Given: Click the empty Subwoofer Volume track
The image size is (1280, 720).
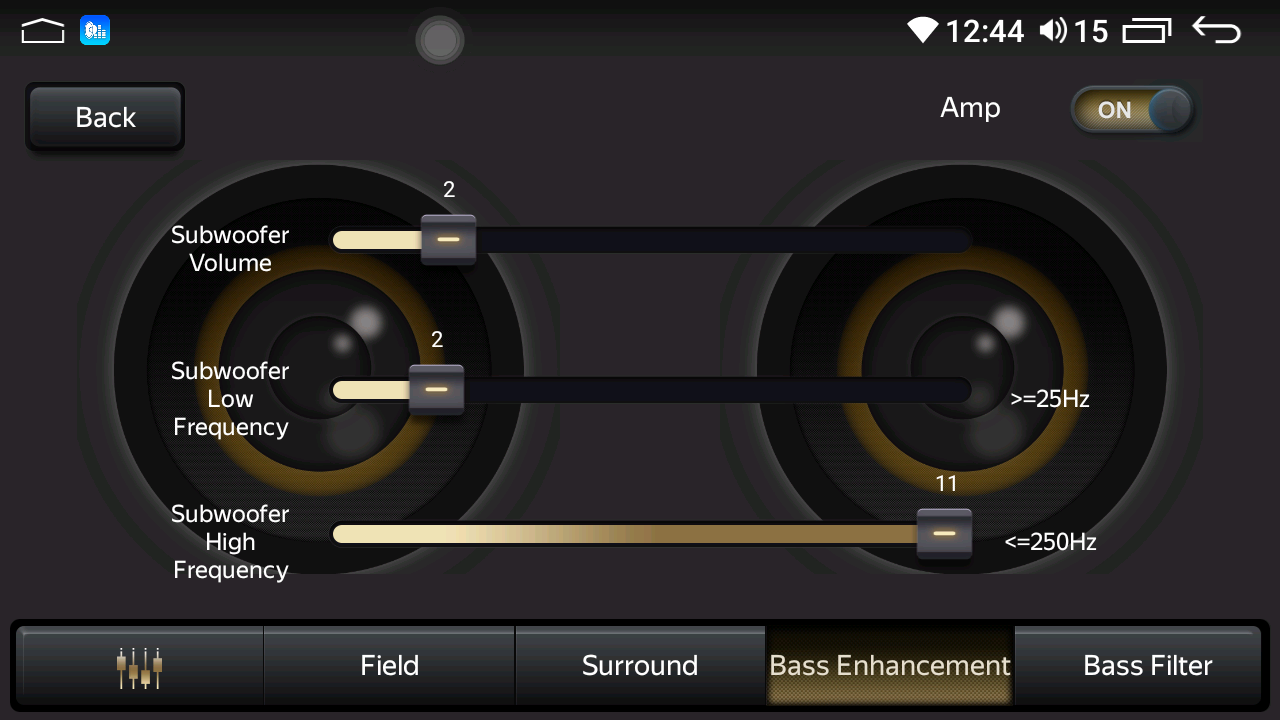Looking at the screenshot, I should click(723, 240).
